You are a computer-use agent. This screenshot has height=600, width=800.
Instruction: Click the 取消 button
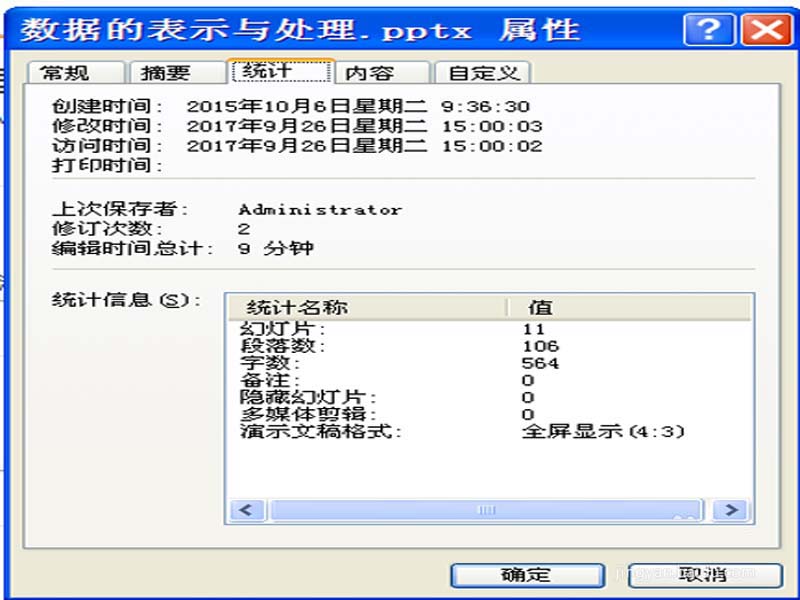coord(705,575)
